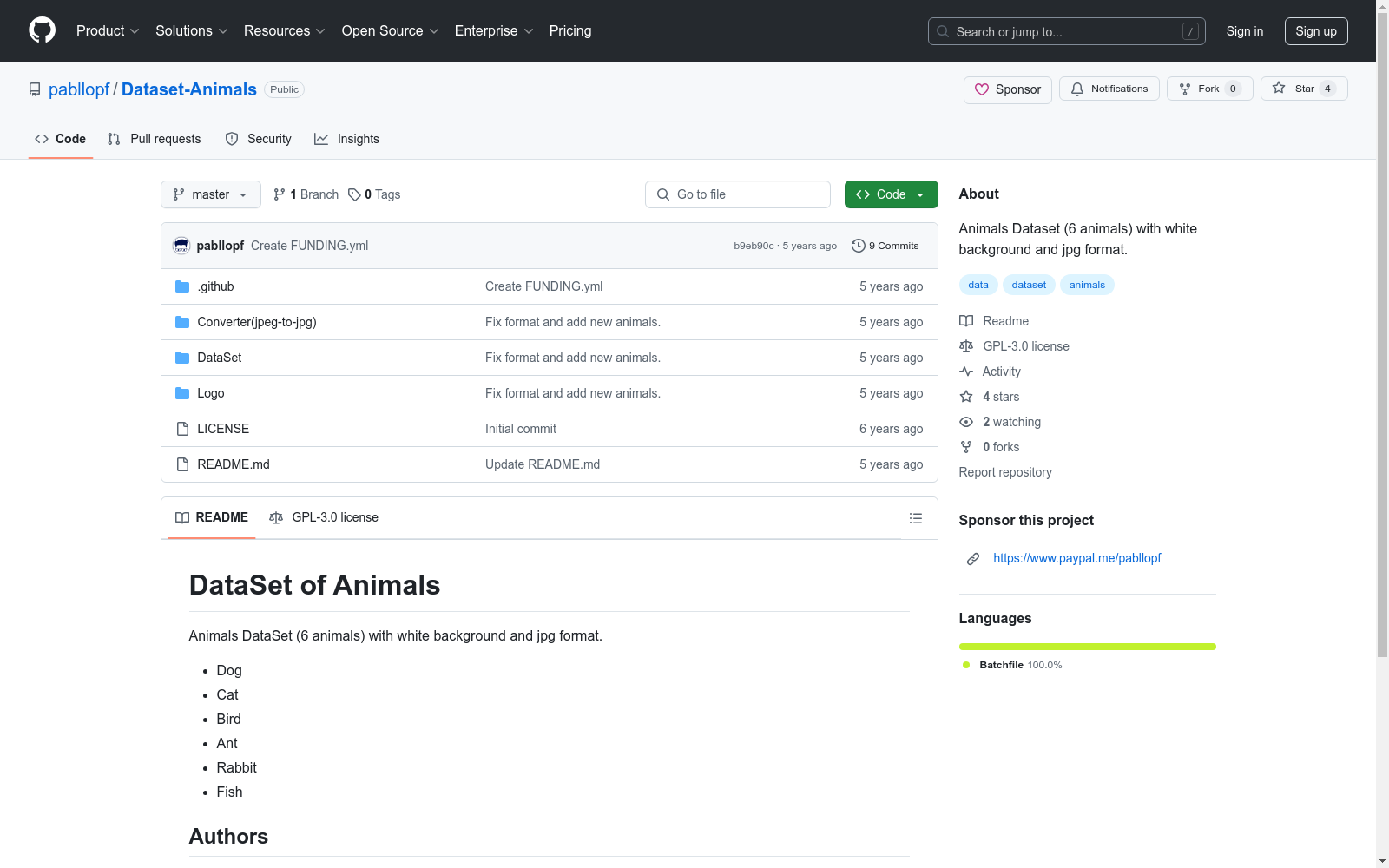Open the pabllopf owner profile link
Screen dimensions: 1389x868
tap(79, 89)
